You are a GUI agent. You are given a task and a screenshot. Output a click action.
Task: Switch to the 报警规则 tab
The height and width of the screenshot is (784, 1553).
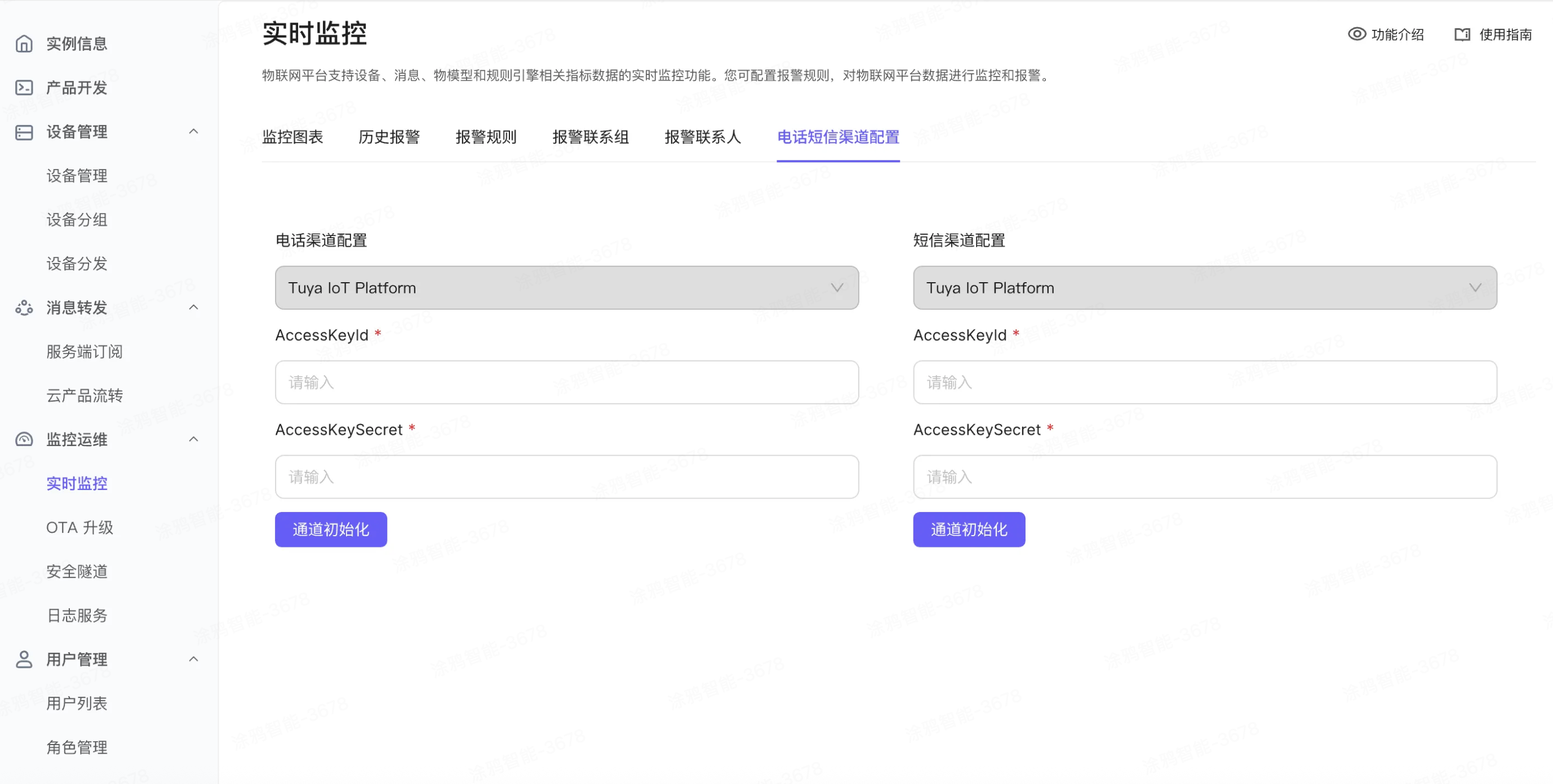coord(486,137)
